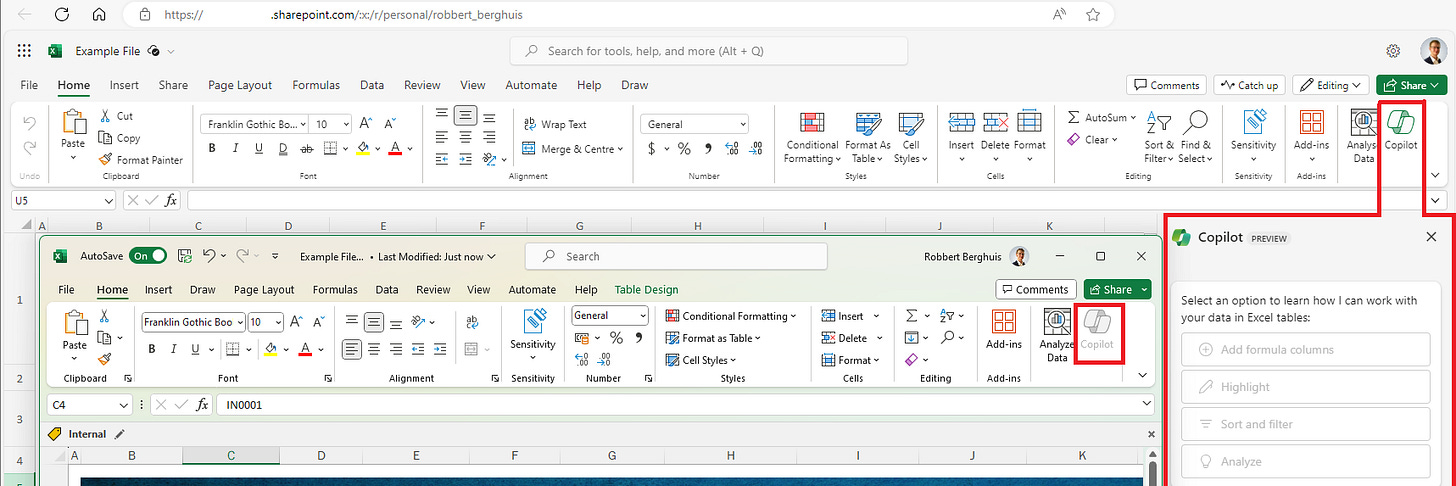Open Conditional Formatting in Excel web ribbon
This screenshot has height=486, width=1456.
pyautogui.click(x=811, y=137)
